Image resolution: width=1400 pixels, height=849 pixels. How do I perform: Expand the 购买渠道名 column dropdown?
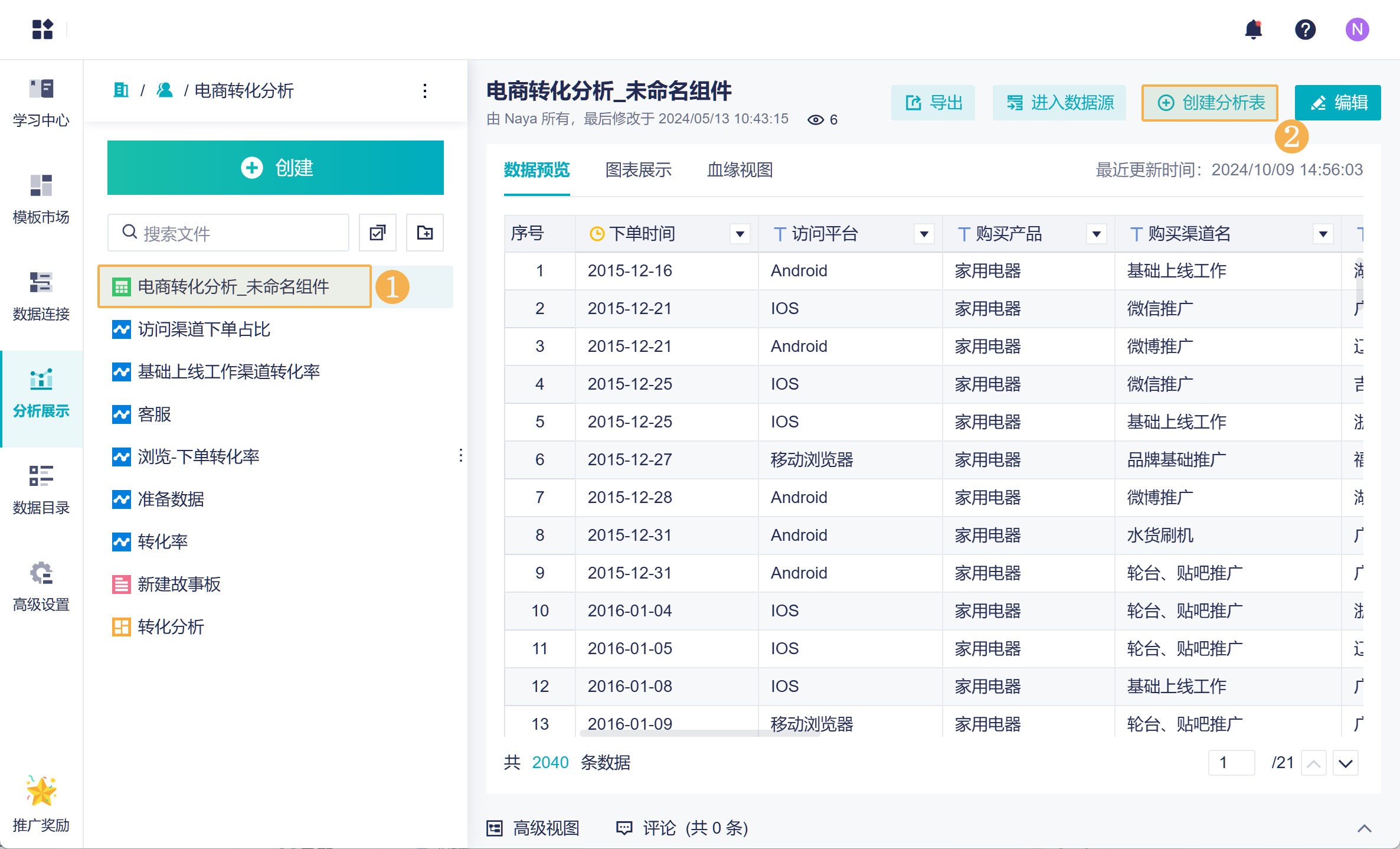pos(1323,234)
